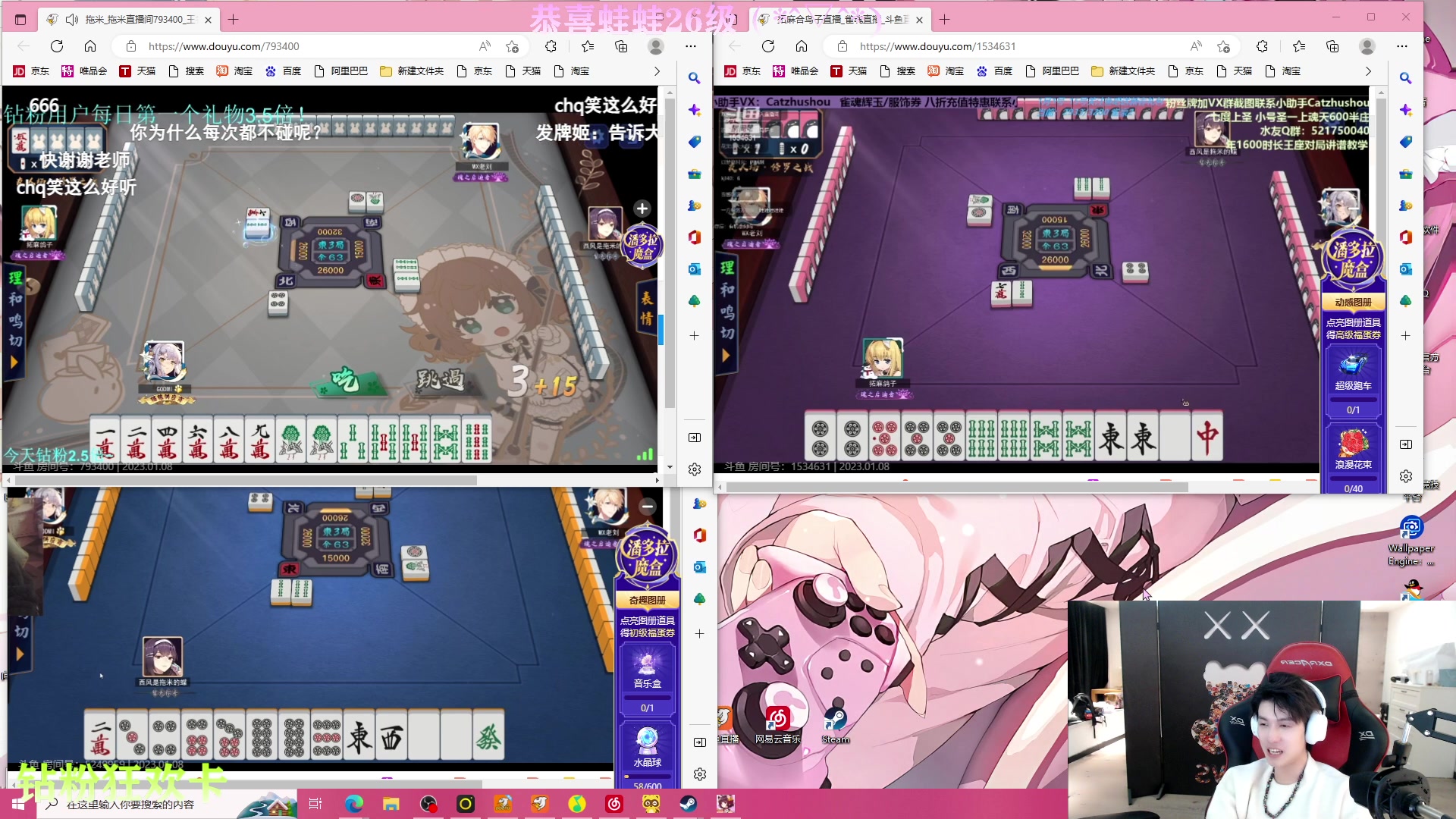Open settings and more menu in right browser

pyautogui.click(x=1402, y=46)
